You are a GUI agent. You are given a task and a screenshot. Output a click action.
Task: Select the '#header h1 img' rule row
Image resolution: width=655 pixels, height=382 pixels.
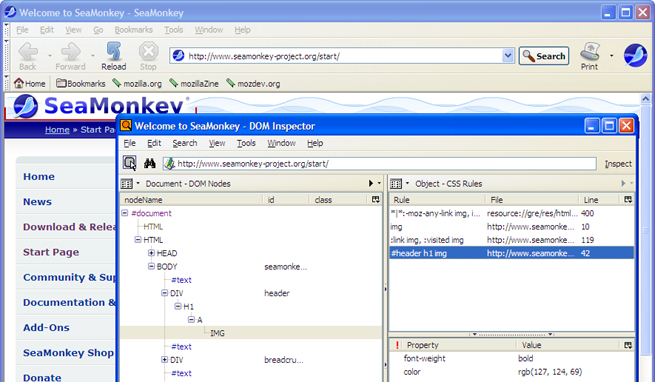512,253
